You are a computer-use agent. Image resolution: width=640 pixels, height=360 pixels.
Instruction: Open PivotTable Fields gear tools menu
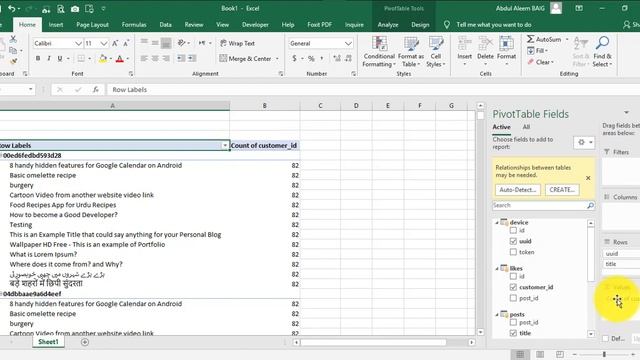tap(584, 142)
